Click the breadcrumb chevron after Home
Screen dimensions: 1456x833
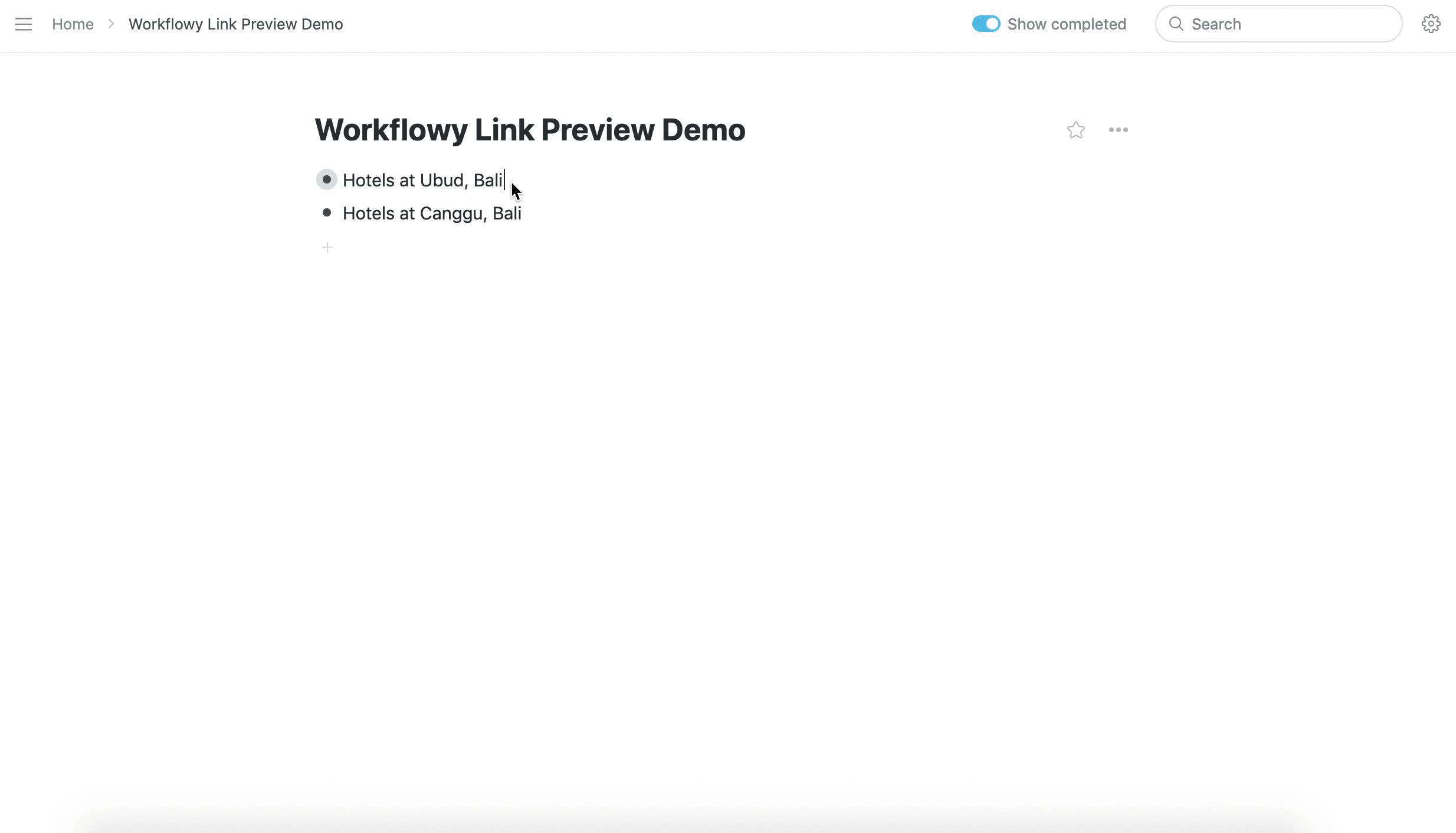tap(111, 24)
